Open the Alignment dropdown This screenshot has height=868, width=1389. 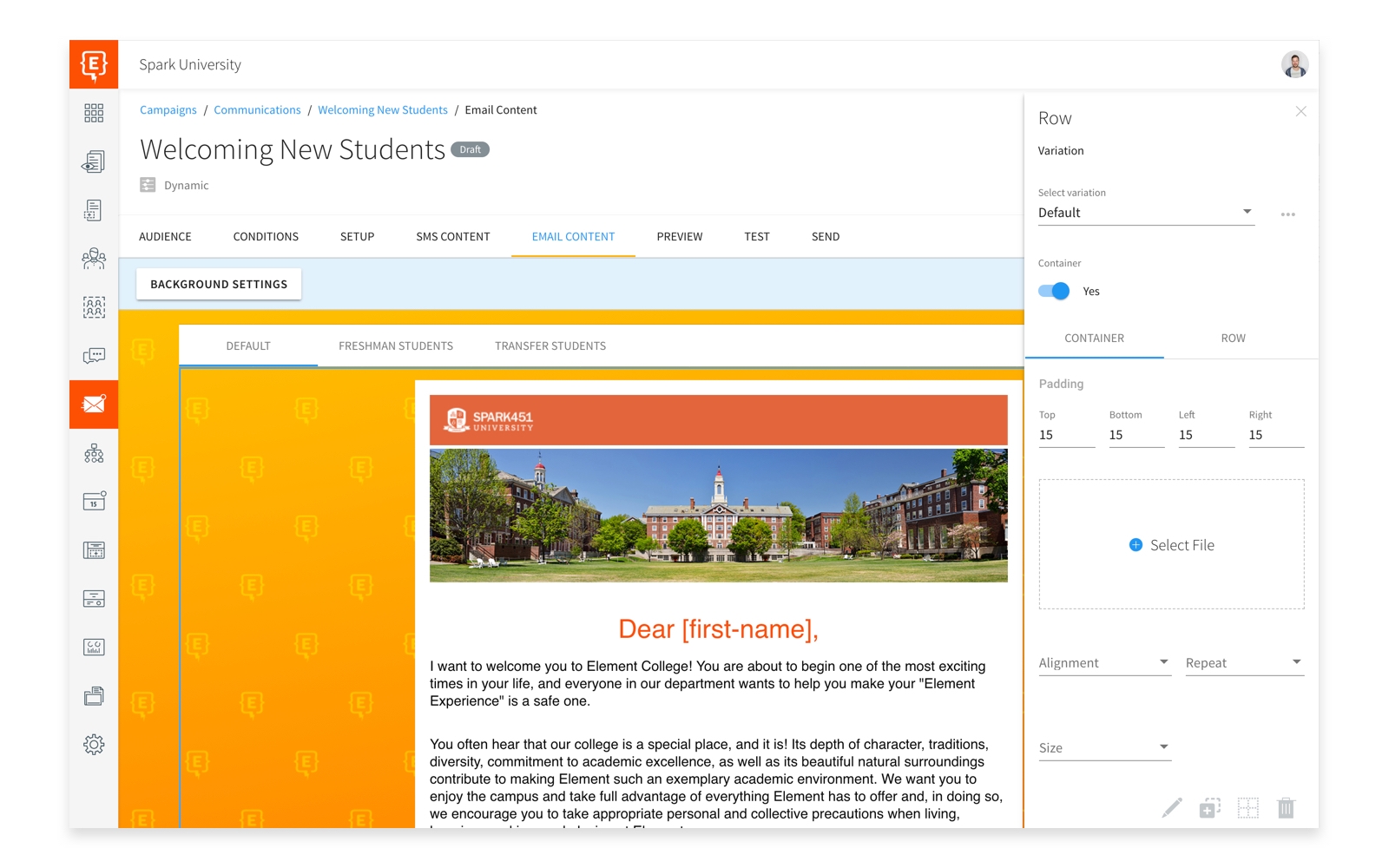coord(1104,663)
